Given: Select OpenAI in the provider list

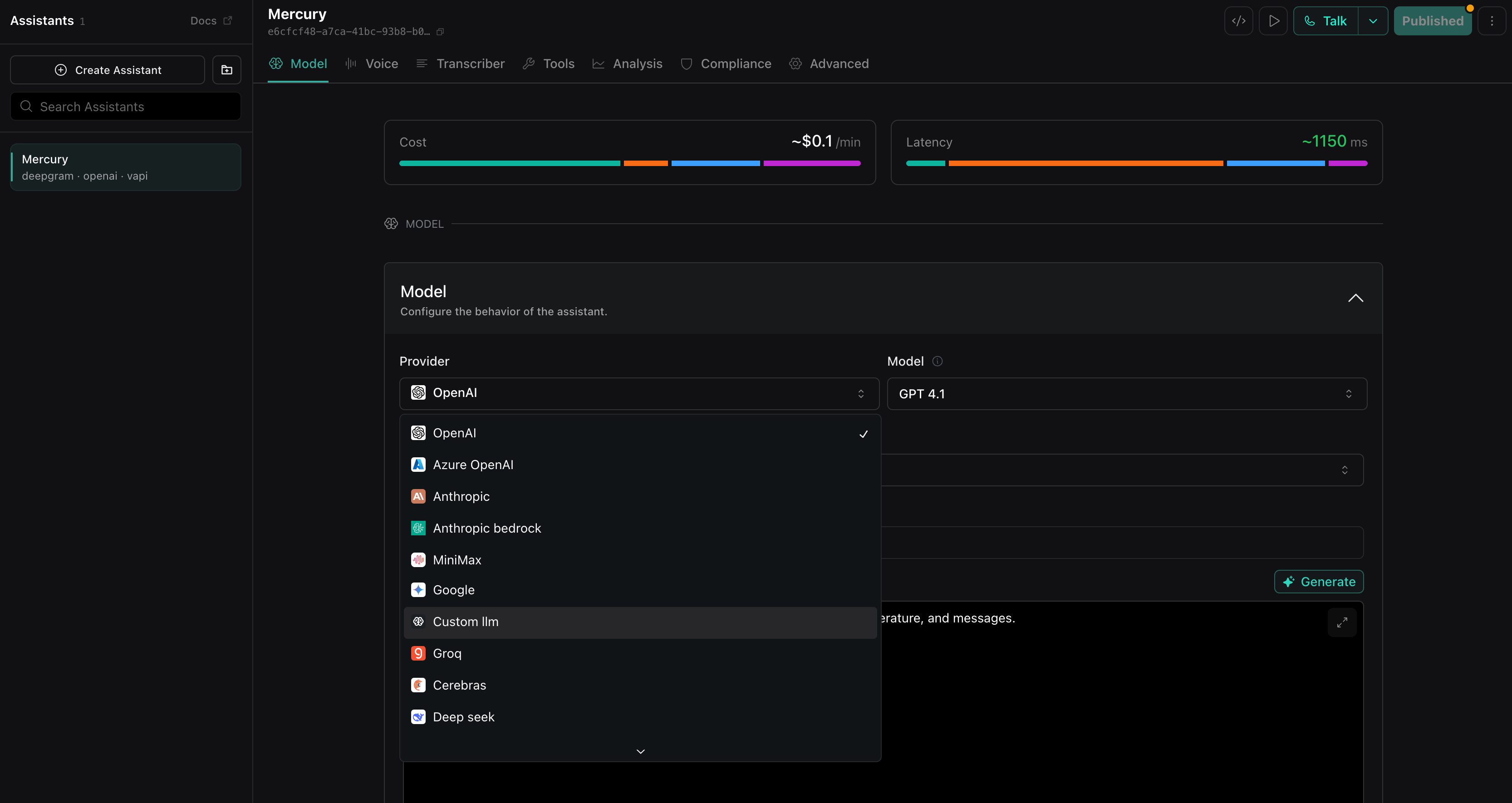Looking at the screenshot, I should pyautogui.click(x=640, y=433).
